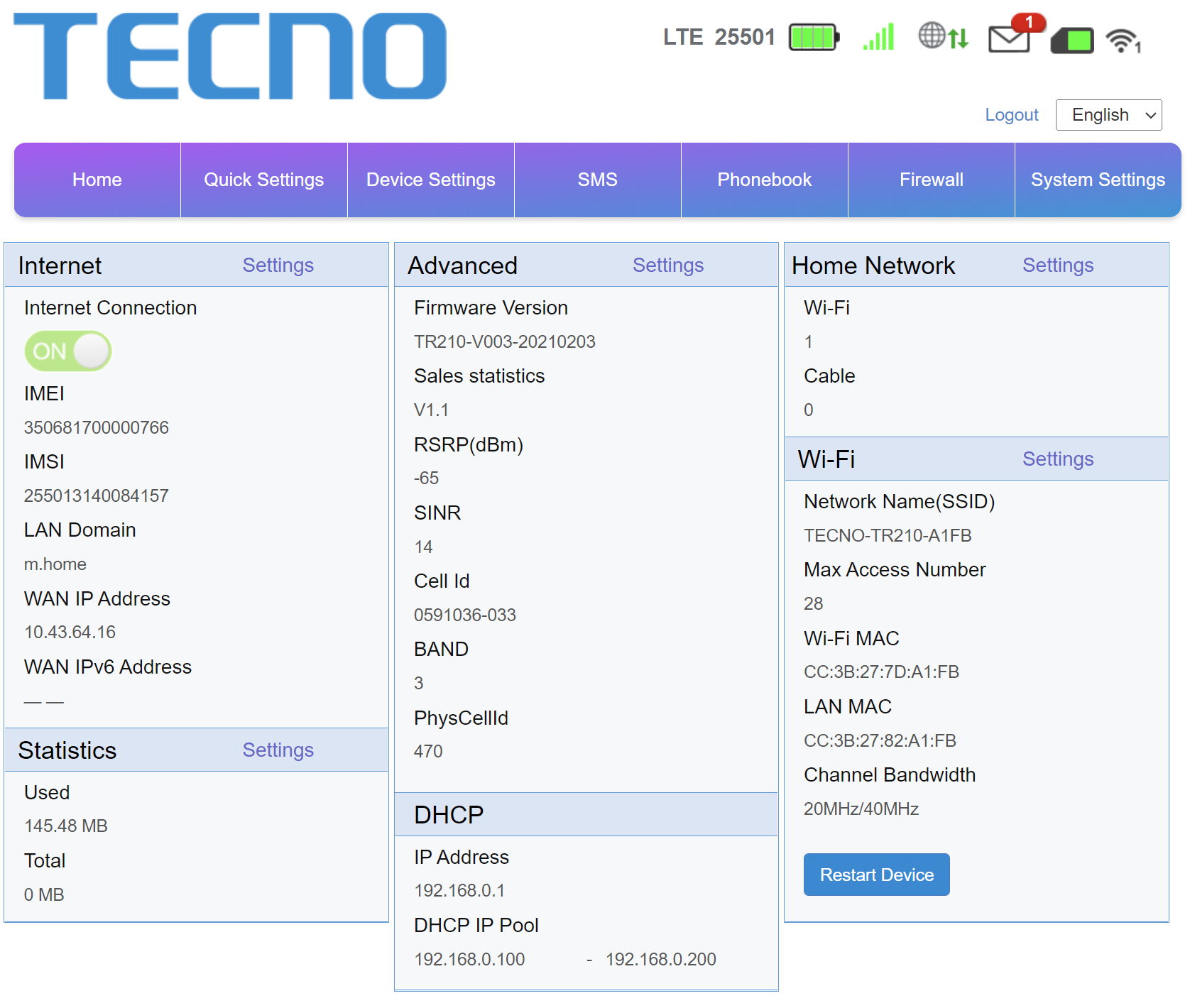This screenshot has width=1190, height=1008.
Task: Open Settings for the Statistics panel
Action: pyautogui.click(x=278, y=750)
